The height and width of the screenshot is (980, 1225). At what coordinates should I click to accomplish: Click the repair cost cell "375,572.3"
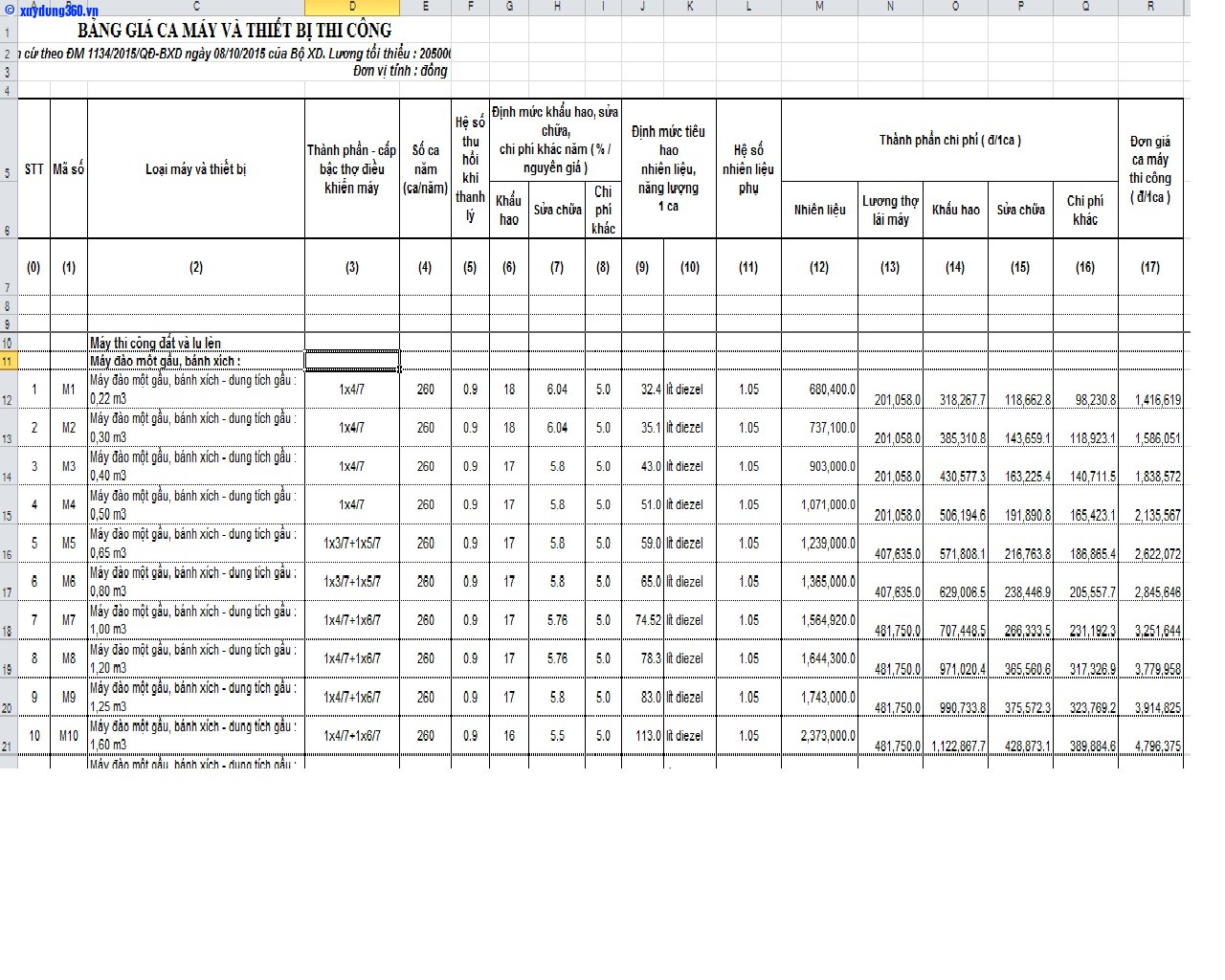click(x=1020, y=698)
